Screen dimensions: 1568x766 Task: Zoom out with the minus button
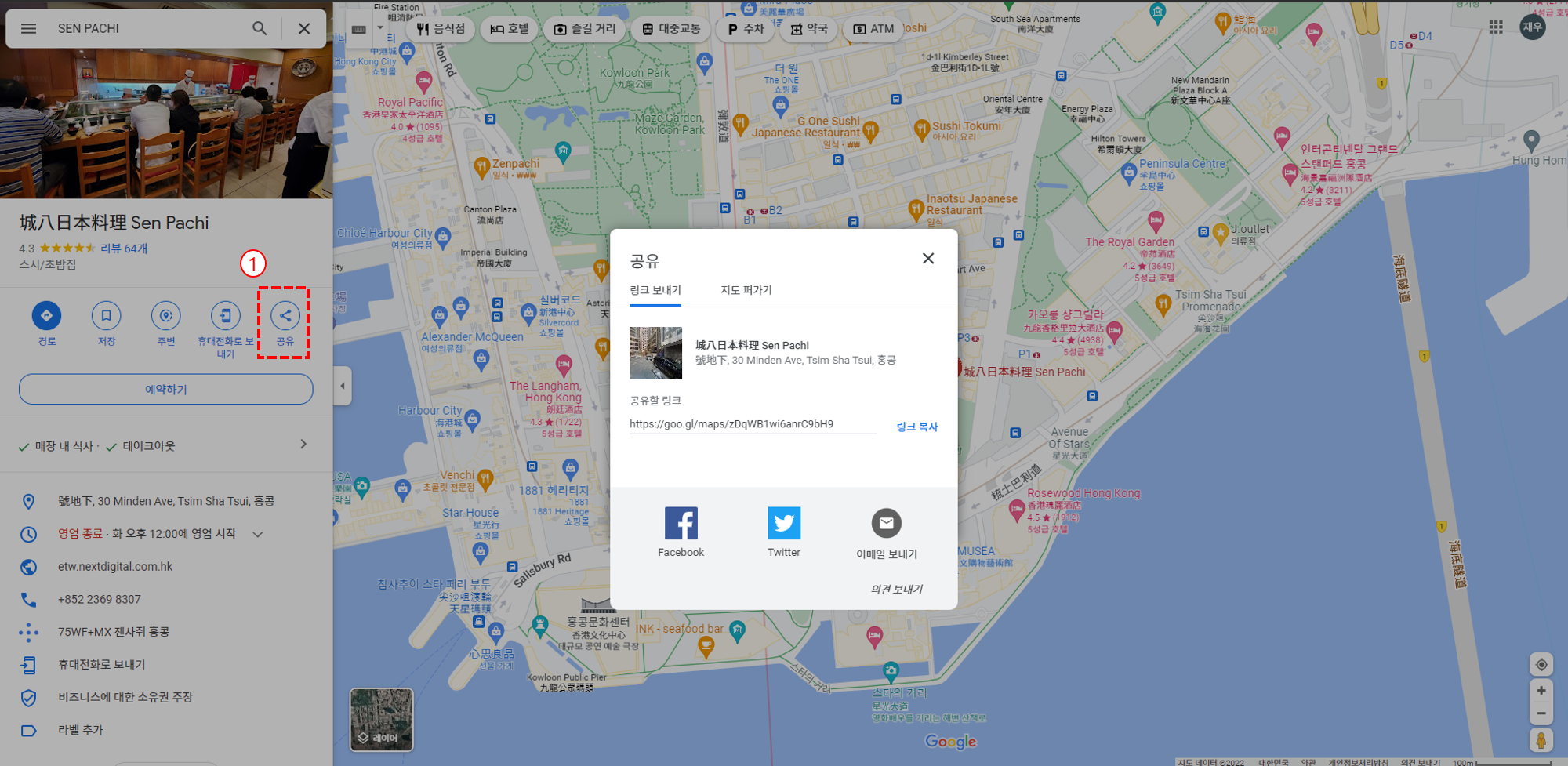pyautogui.click(x=1541, y=713)
